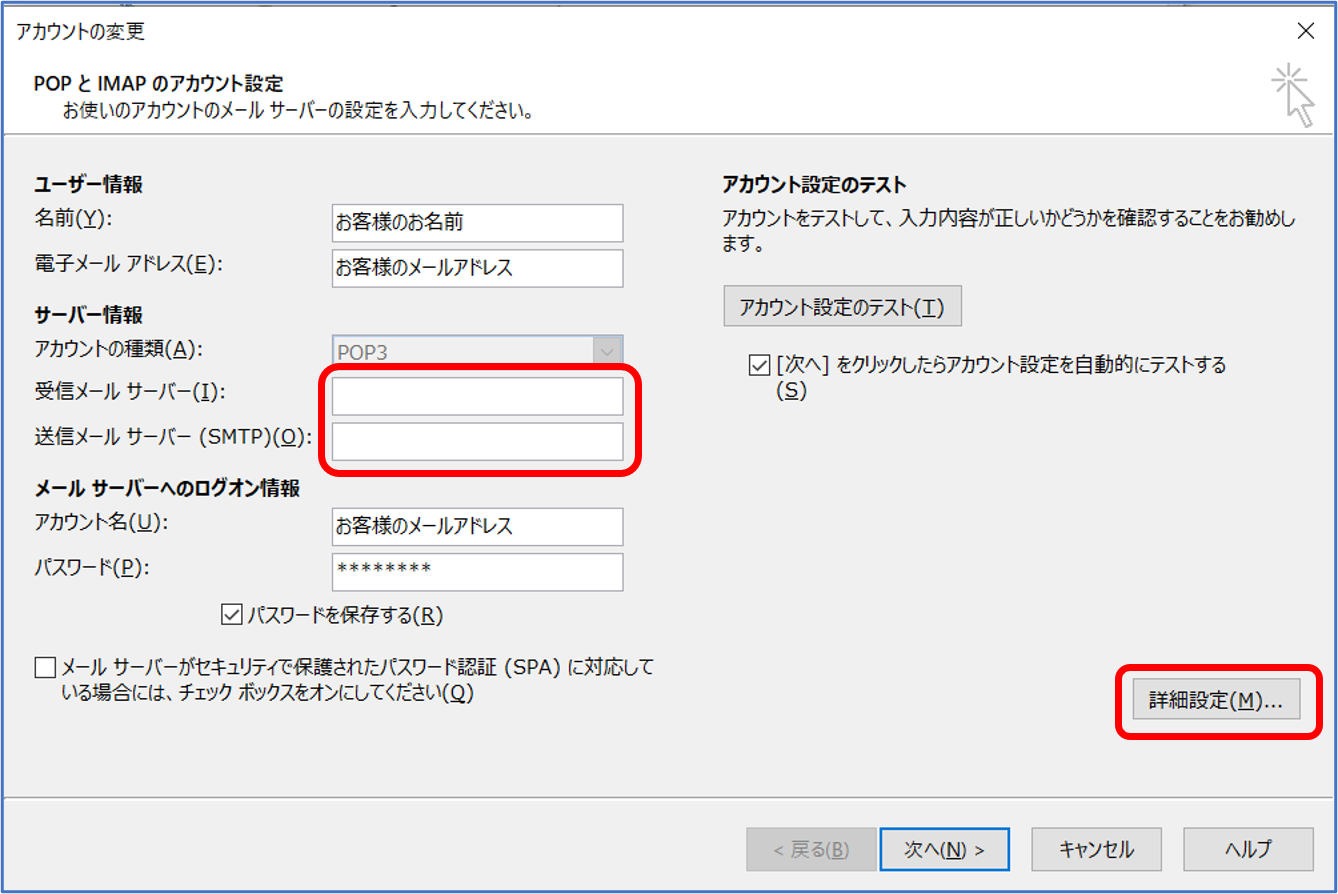1338x894 pixels.
Task: Click the 次へ next button
Action: (x=945, y=849)
